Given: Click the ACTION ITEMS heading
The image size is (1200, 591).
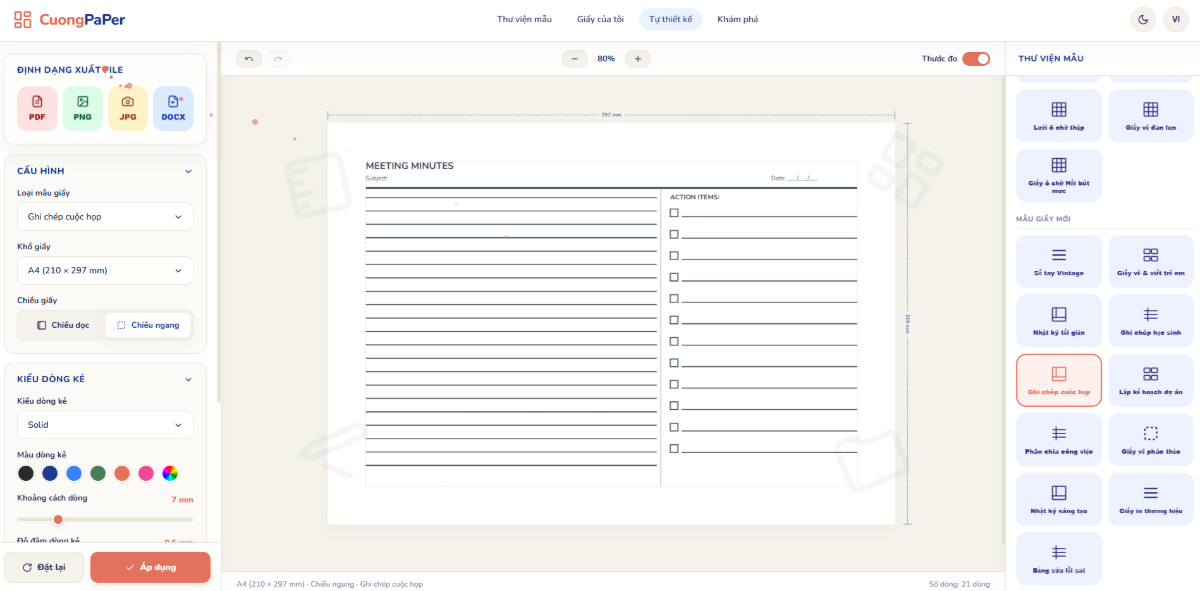Looking at the screenshot, I should (694, 197).
